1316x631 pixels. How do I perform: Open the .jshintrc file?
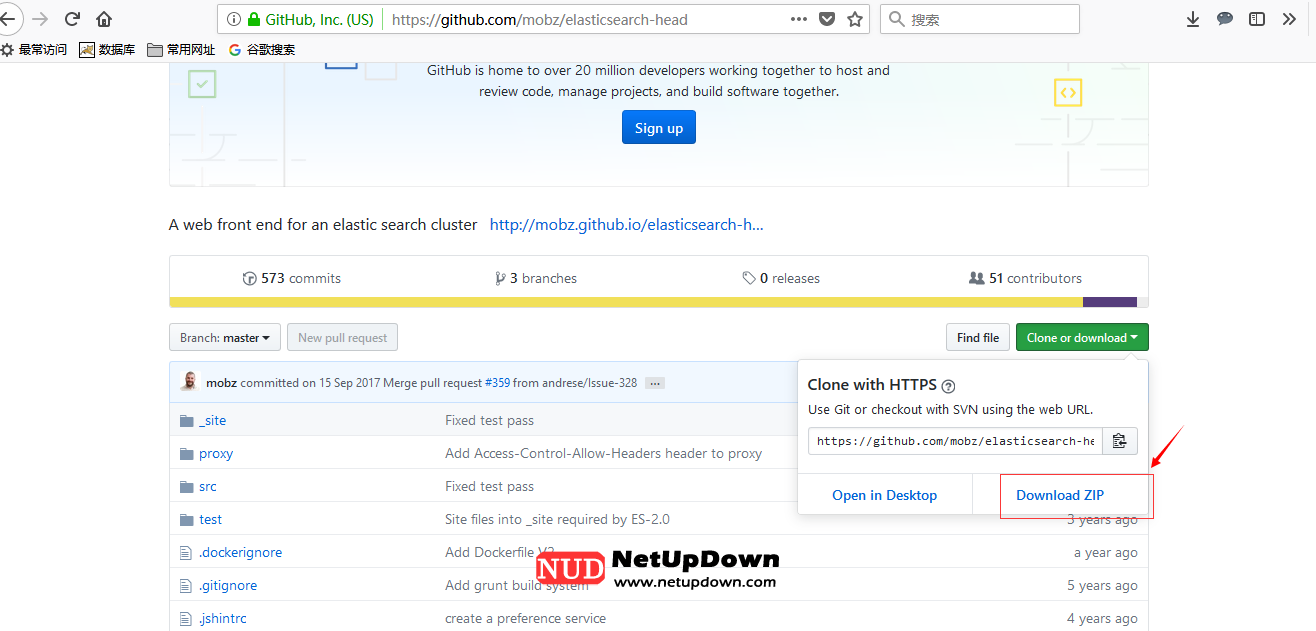tap(222, 619)
